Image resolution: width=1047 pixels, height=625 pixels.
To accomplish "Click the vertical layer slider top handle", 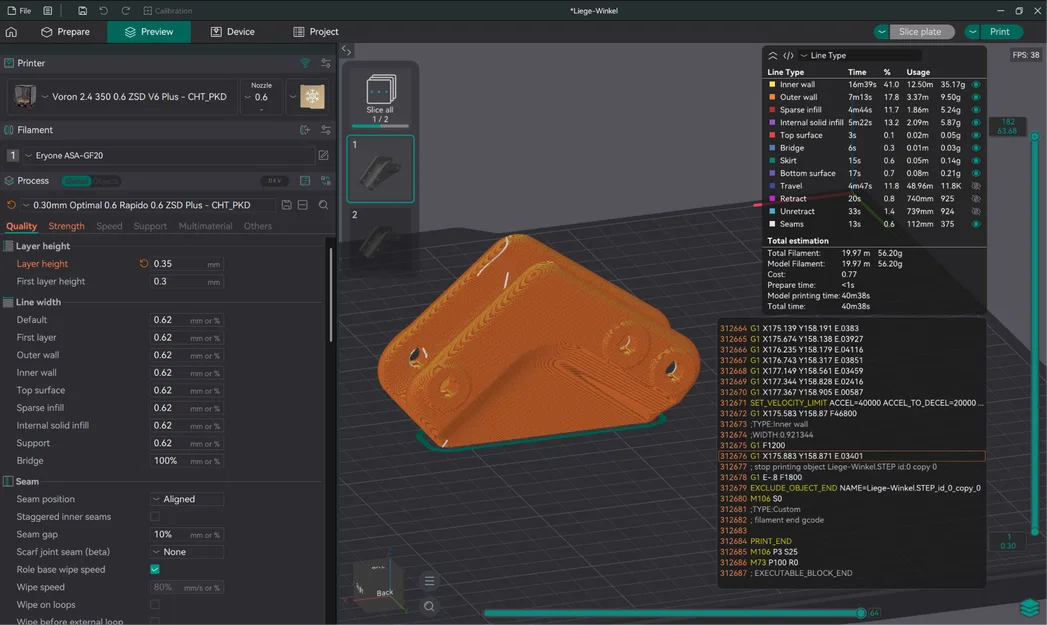I will tap(1034, 136).
